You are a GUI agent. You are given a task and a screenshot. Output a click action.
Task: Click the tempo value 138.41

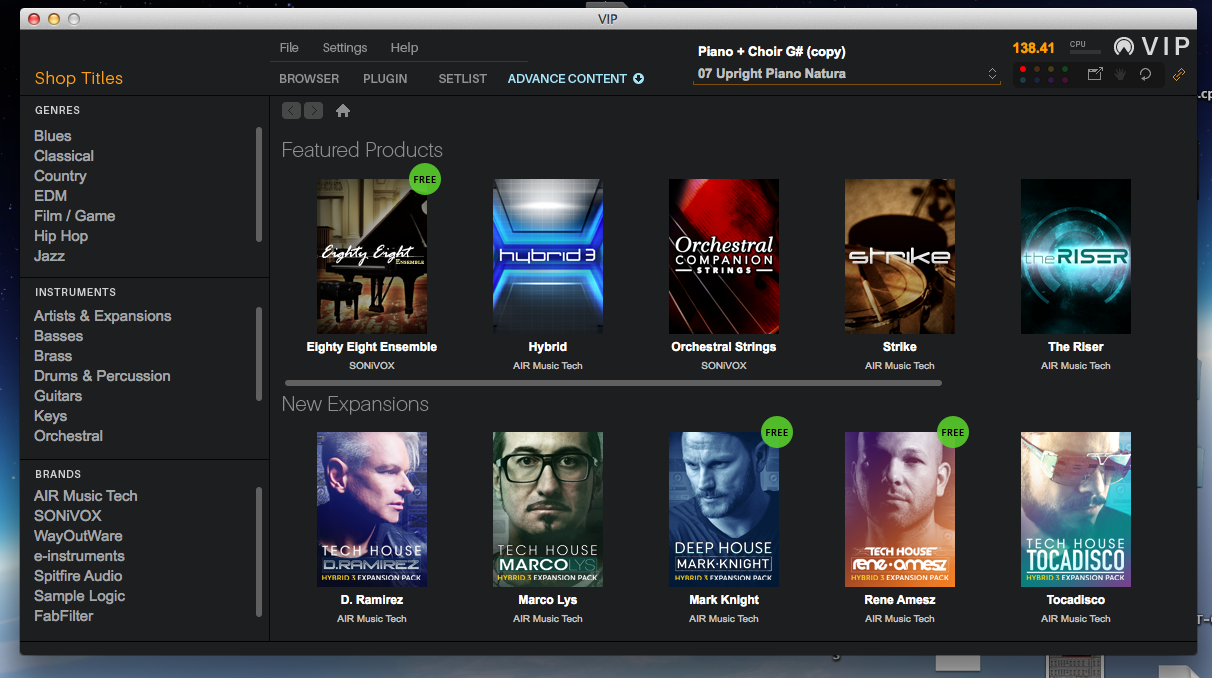point(1034,48)
